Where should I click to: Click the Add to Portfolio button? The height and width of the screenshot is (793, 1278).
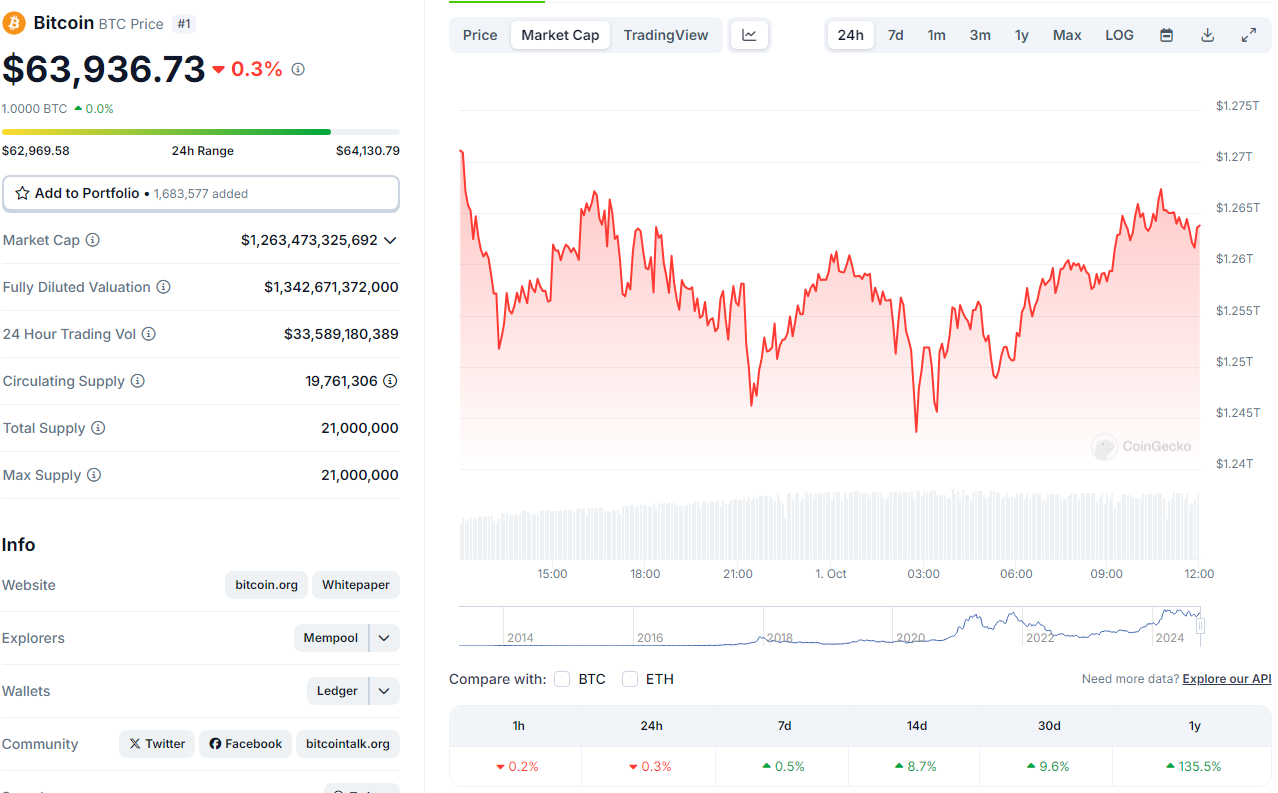[x=201, y=193]
